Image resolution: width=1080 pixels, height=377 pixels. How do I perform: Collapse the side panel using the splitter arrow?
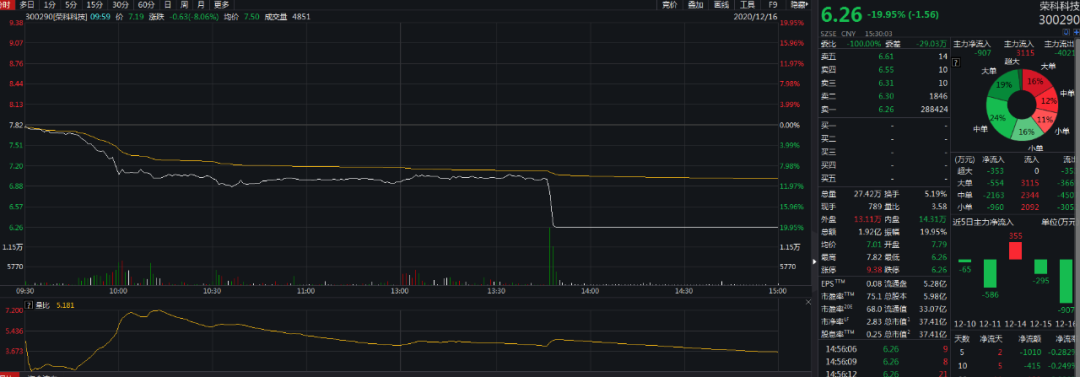pos(815,262)
